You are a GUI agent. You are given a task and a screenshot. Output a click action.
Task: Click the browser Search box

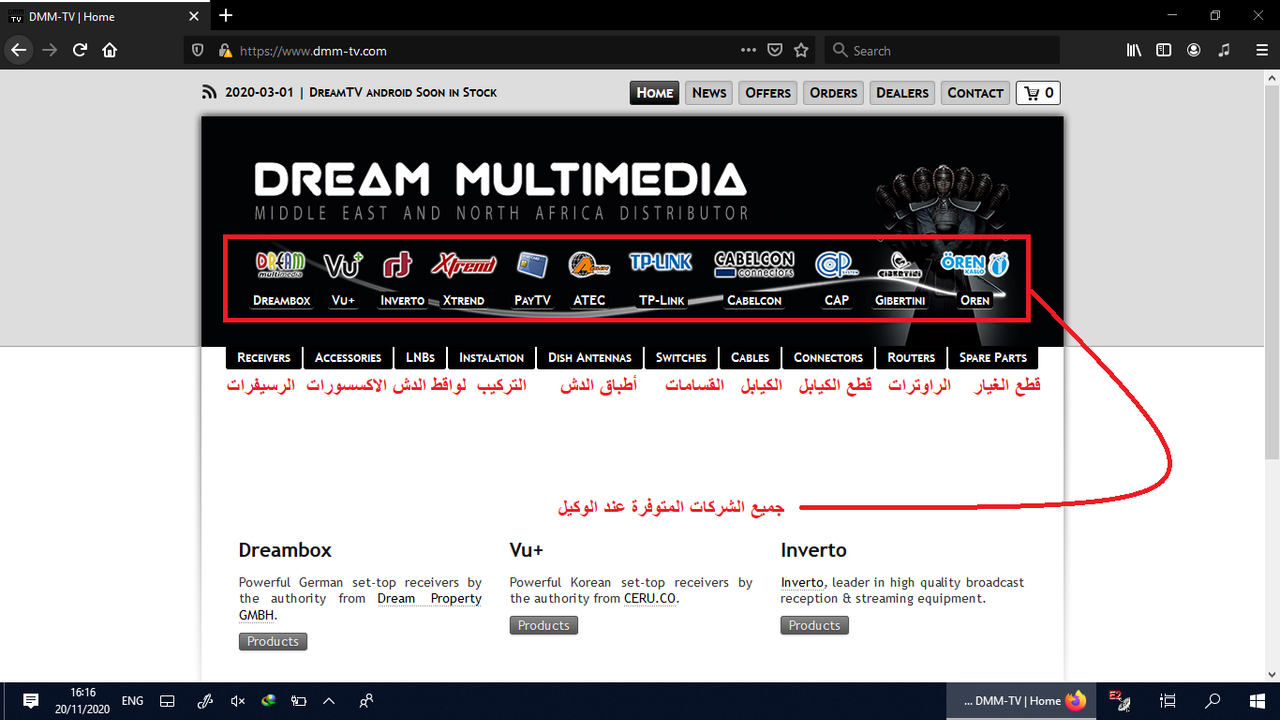(940, 50)
